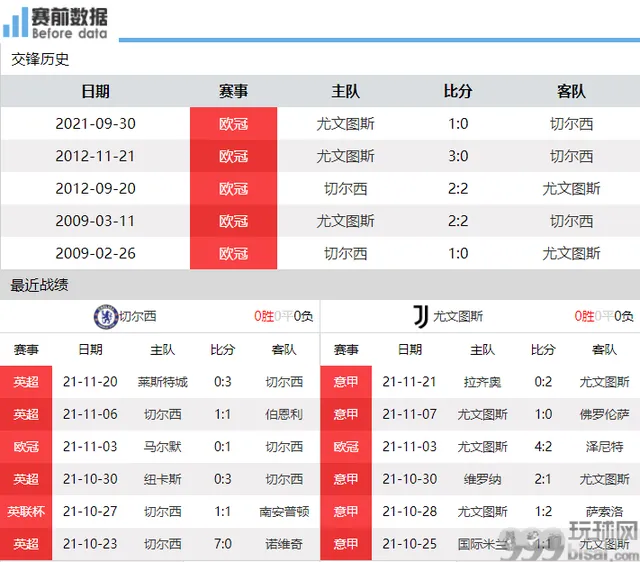Select the date 21-10-28
This screenshot has width=640, height=562.
click(409, 511)
